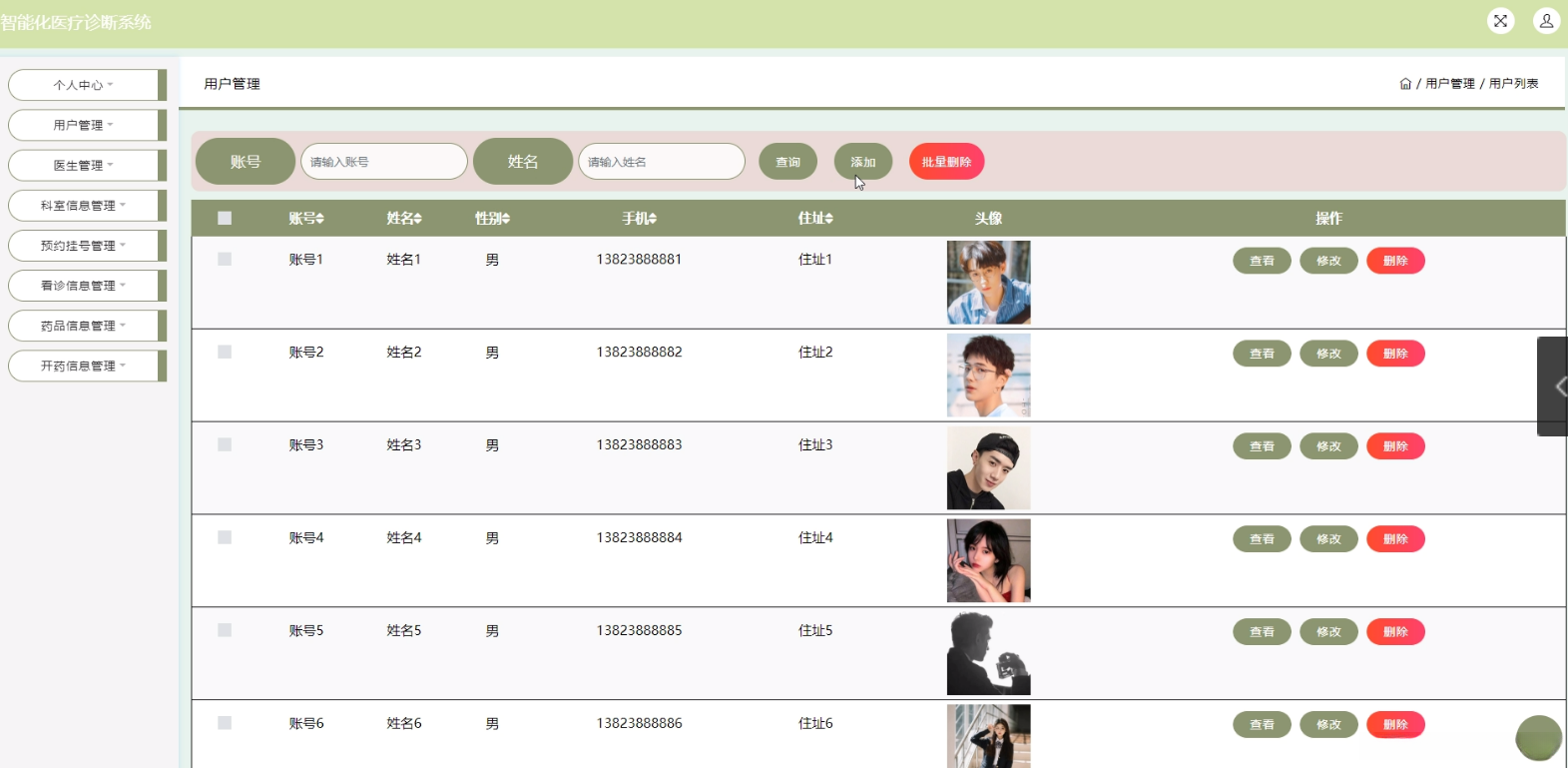Expand the 医生管理 sidebar menu
The image size is (1568, 768).
point(87,165)
